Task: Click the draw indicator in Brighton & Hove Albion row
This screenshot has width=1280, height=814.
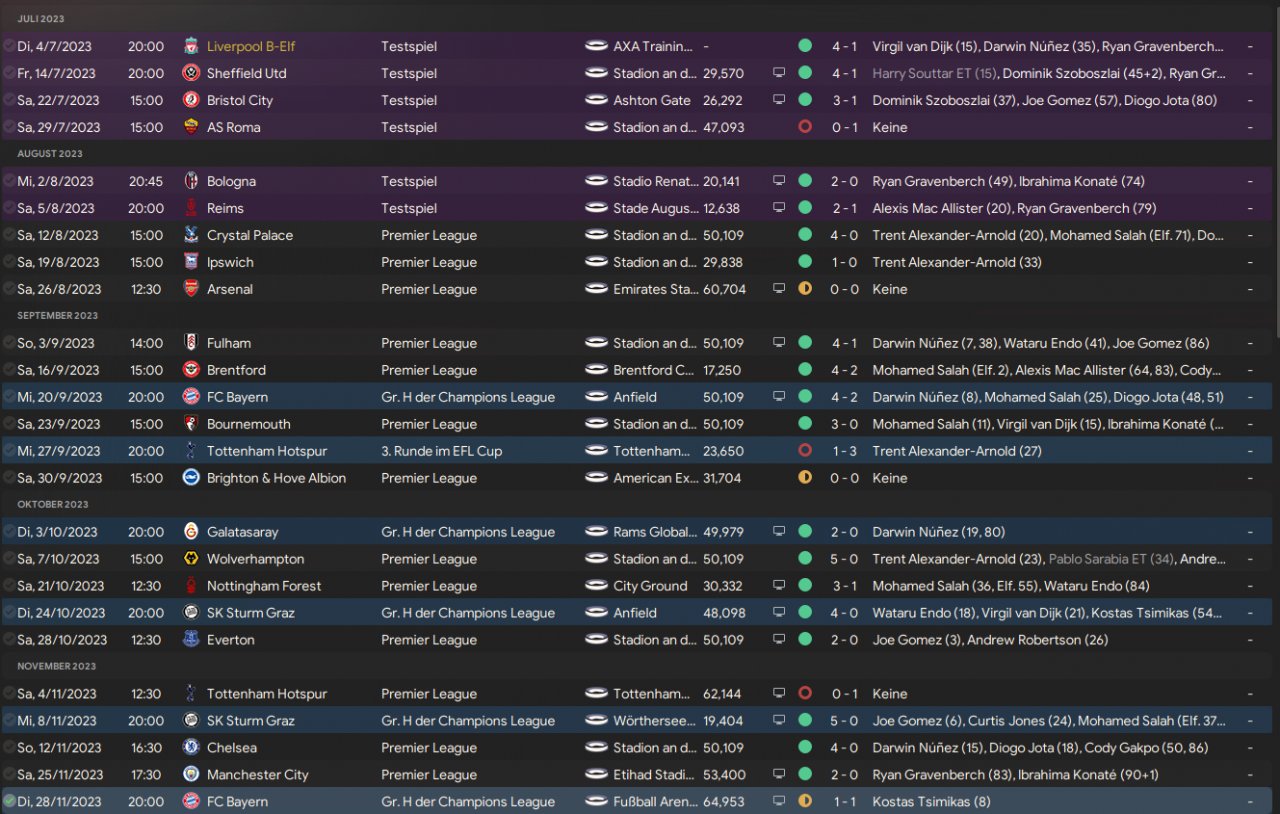Action: [x=805, y=478]
